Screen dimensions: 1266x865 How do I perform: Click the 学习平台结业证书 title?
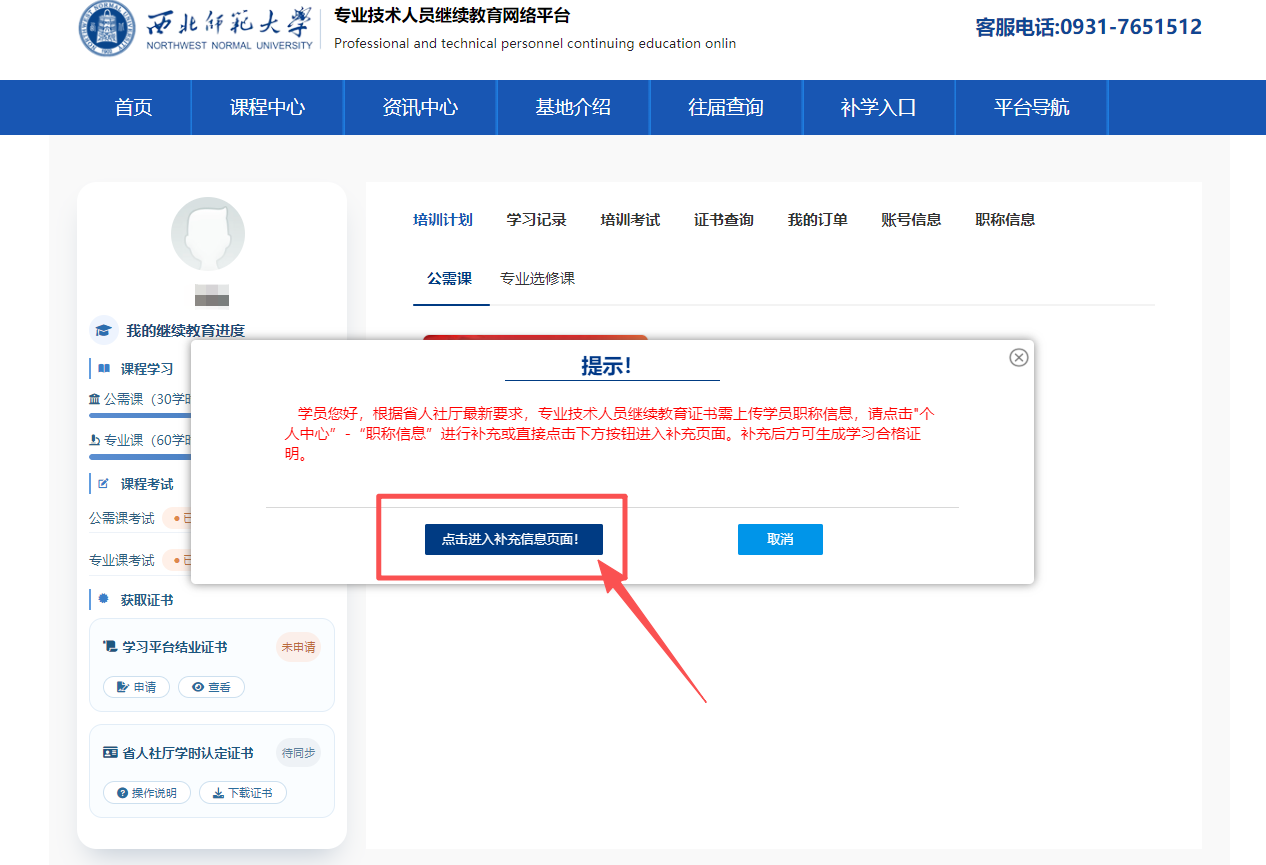tap(175, 647)
